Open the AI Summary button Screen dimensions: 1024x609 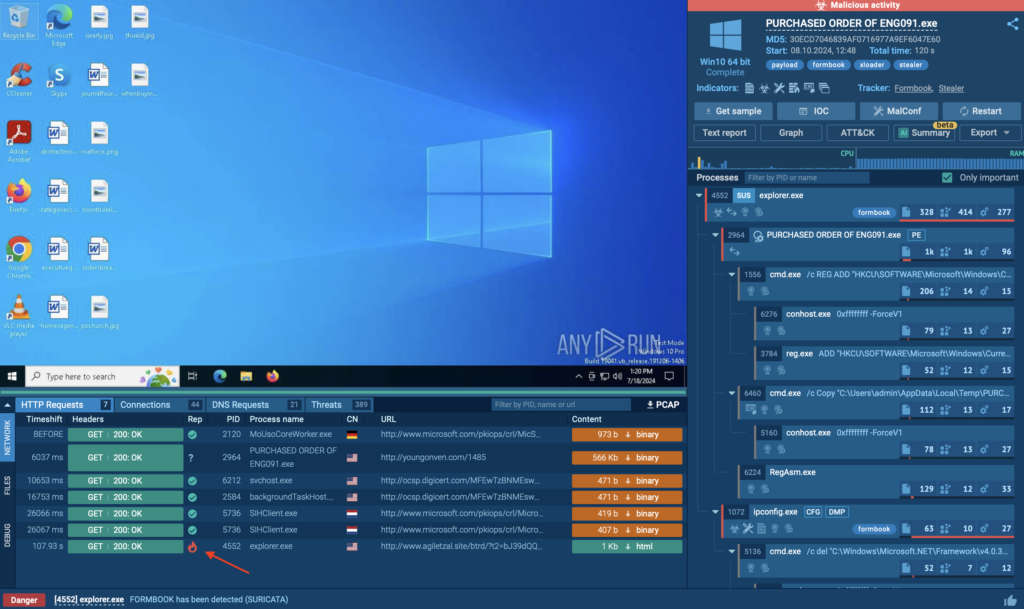pyautogui.click(x=924, y=133)
